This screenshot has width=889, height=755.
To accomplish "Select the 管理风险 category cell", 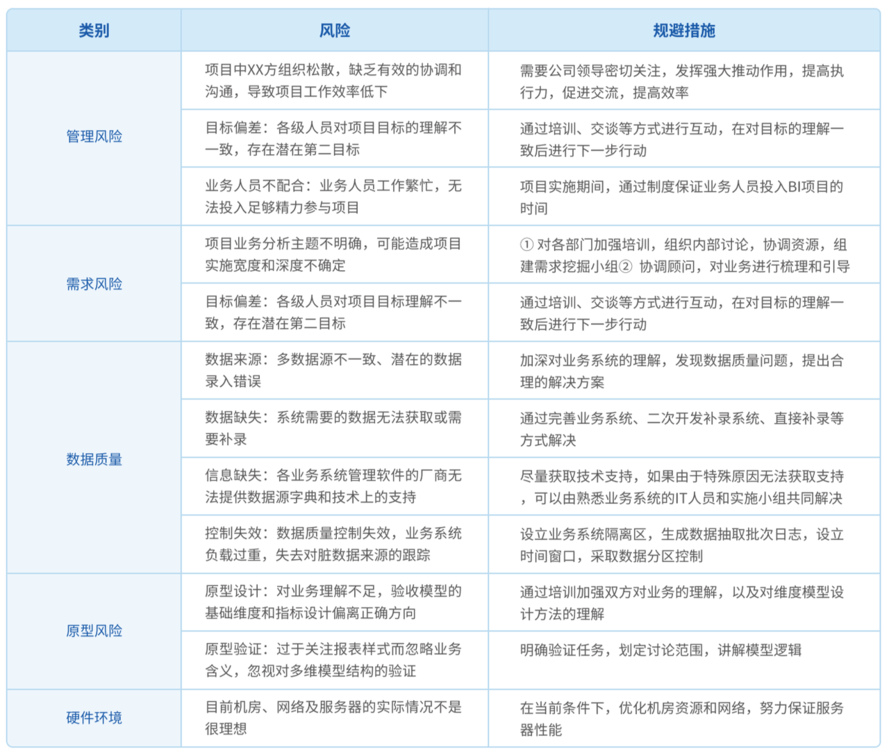I will pyautogui.click(x=94, y=138).
